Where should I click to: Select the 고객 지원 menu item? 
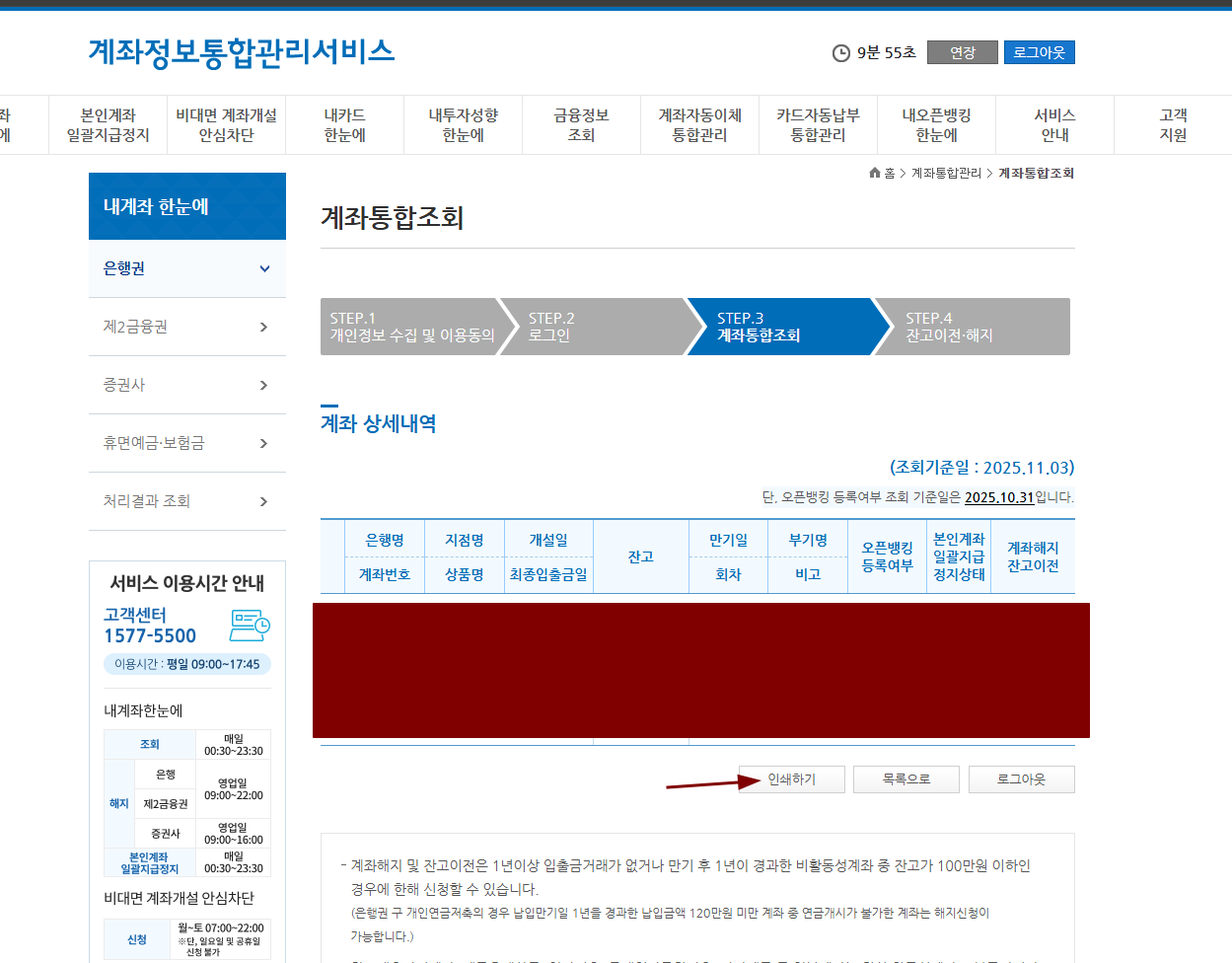pyautogui.click(x=1173, y=124)
